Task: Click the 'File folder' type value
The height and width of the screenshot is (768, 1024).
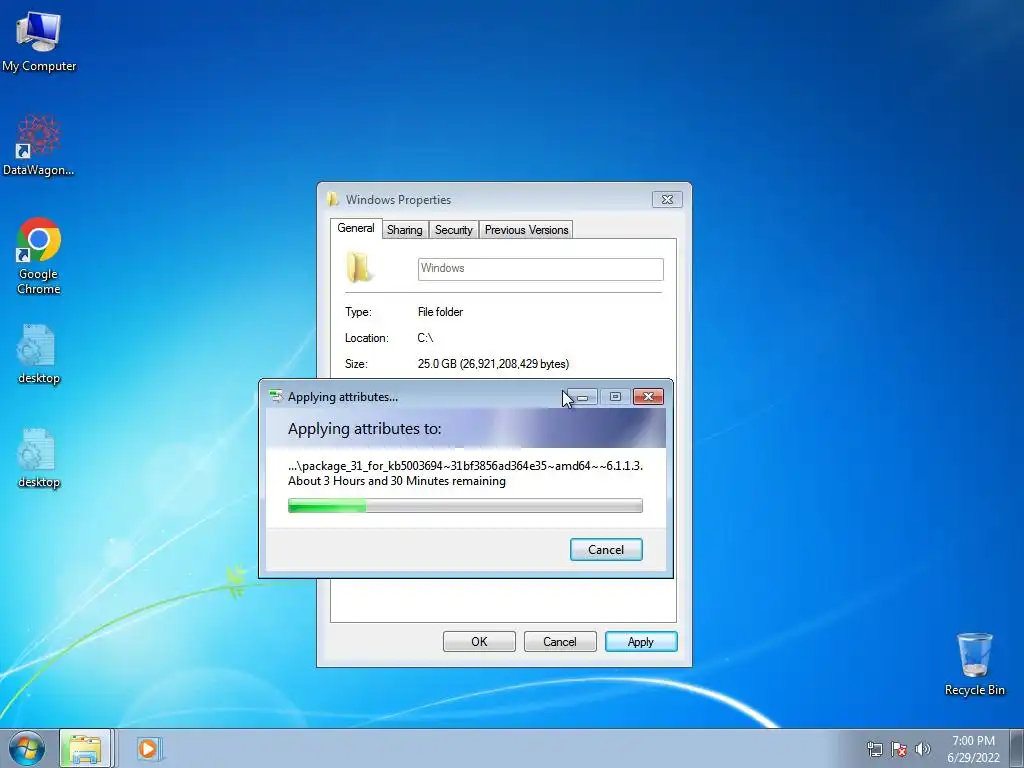Action: coord(440,312)
